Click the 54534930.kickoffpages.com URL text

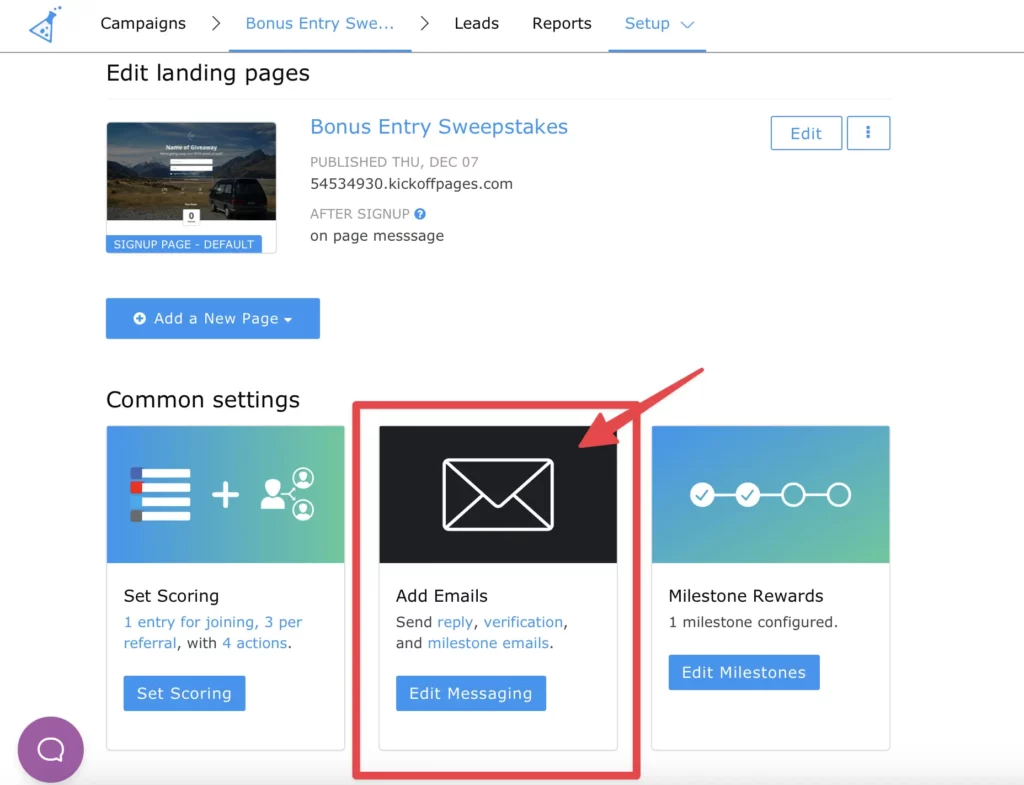(411, 184)
